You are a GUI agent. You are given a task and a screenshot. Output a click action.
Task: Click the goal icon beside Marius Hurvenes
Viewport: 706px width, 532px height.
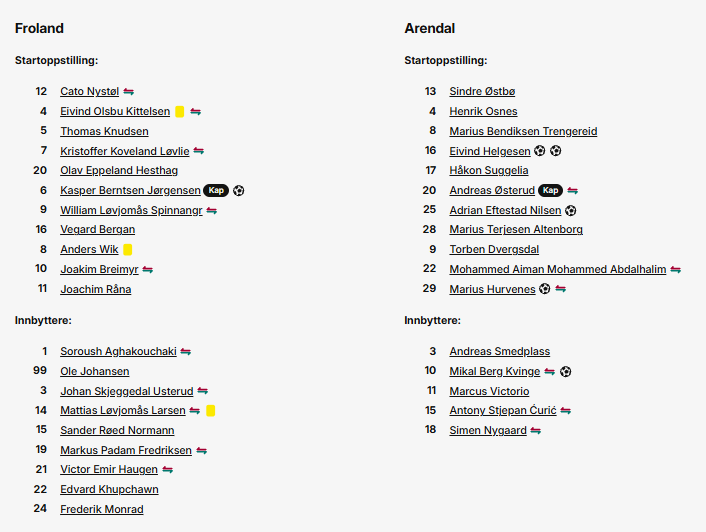click(x=545, y=289)
